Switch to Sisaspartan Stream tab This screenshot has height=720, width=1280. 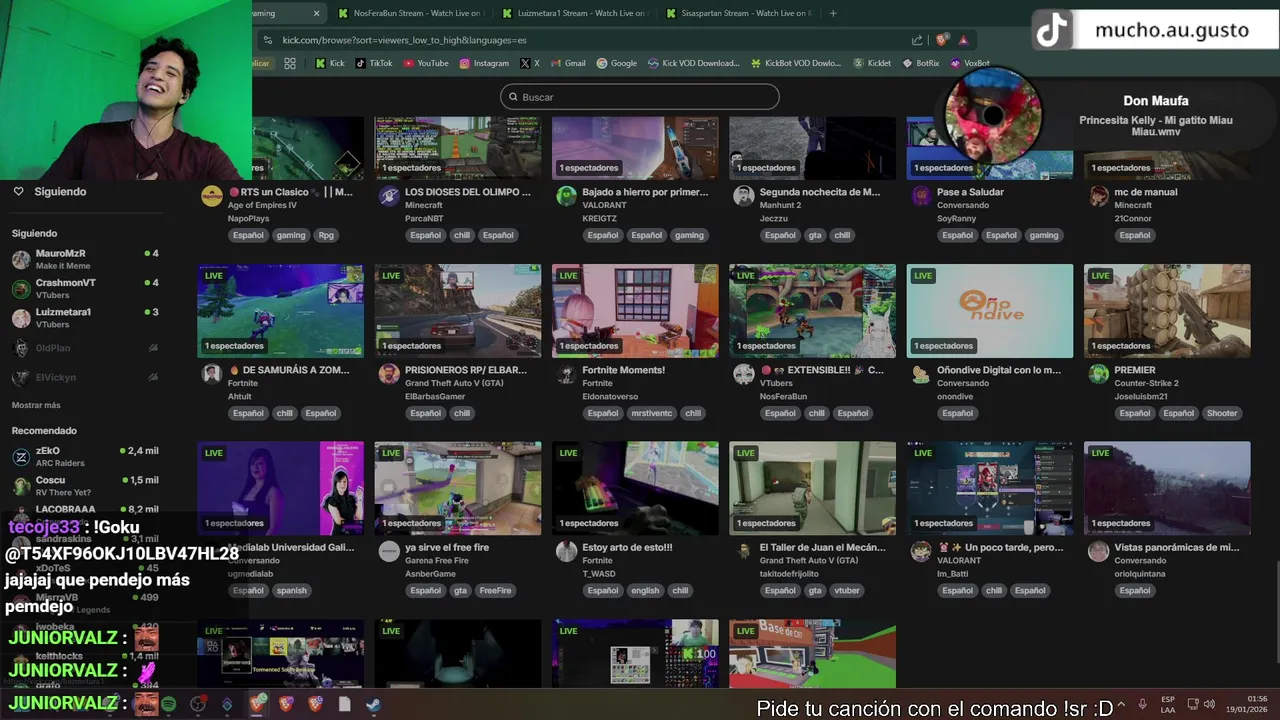point(738,13)
